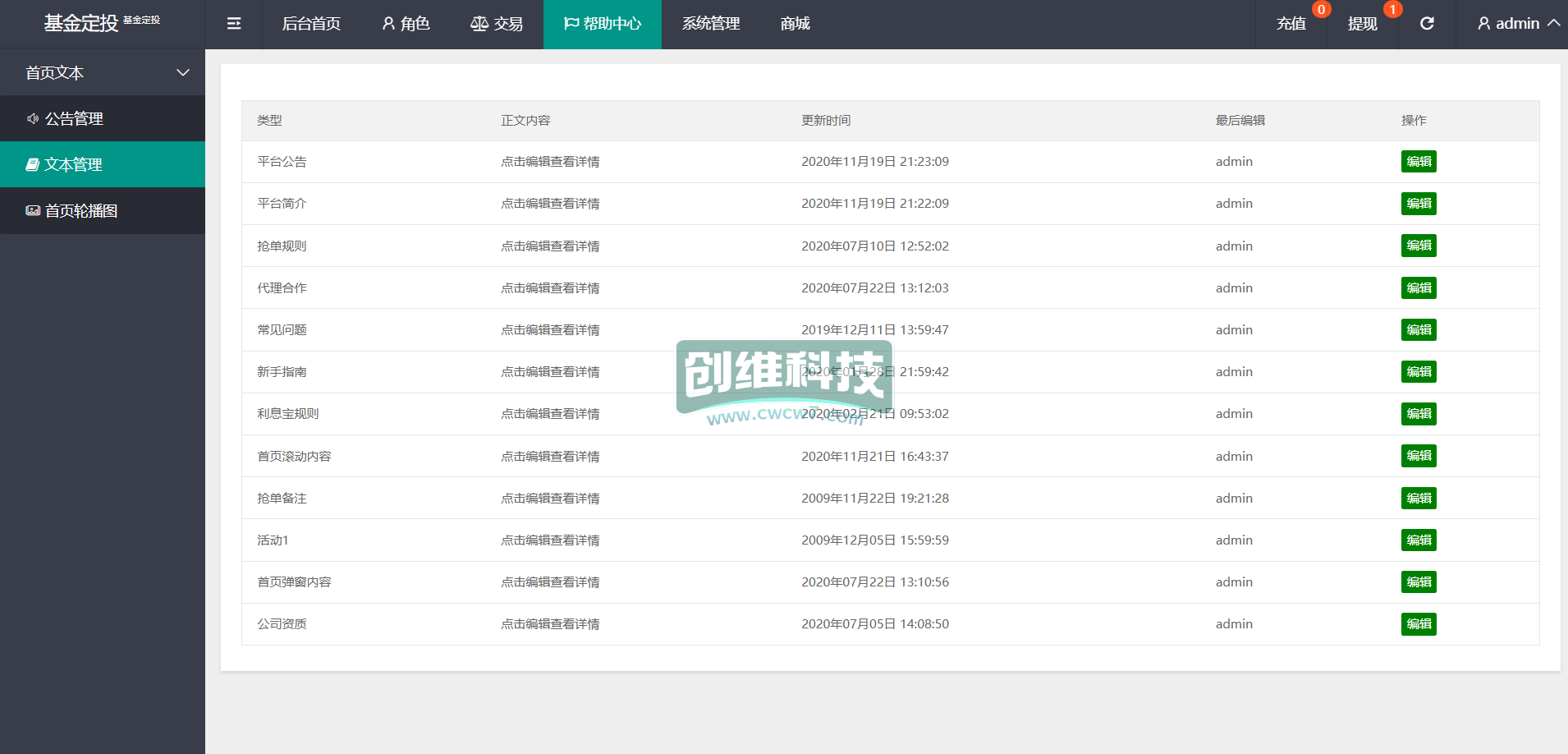Viewport: 1568px width, 754px height.
Task: Open the 商城 mall menu
Action: coord(795,24)
